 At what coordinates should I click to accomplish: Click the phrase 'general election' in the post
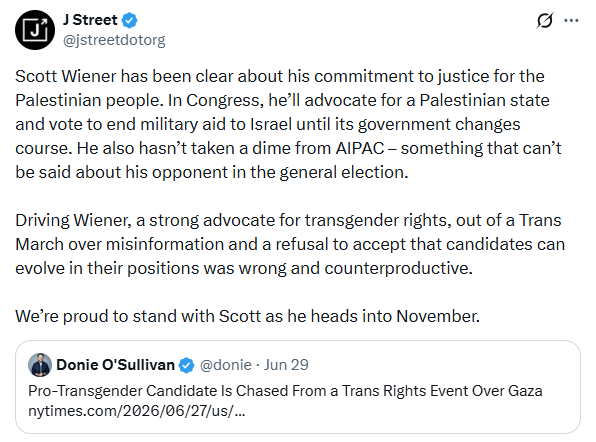[x=344, y=172]
